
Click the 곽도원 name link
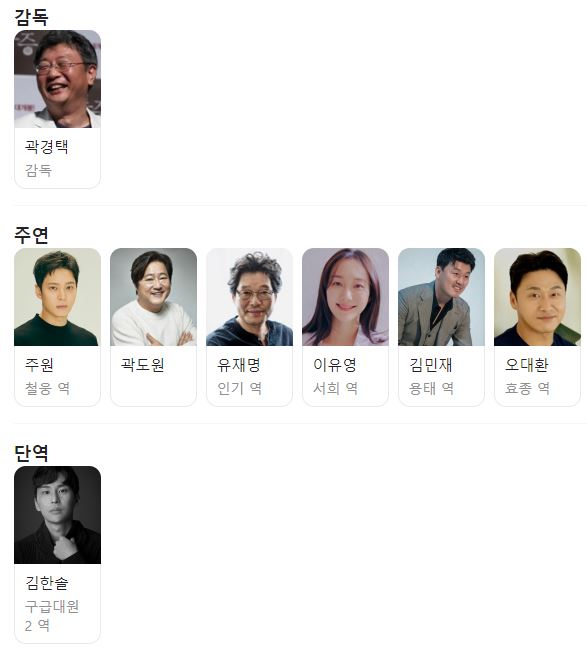coord(143,364)
